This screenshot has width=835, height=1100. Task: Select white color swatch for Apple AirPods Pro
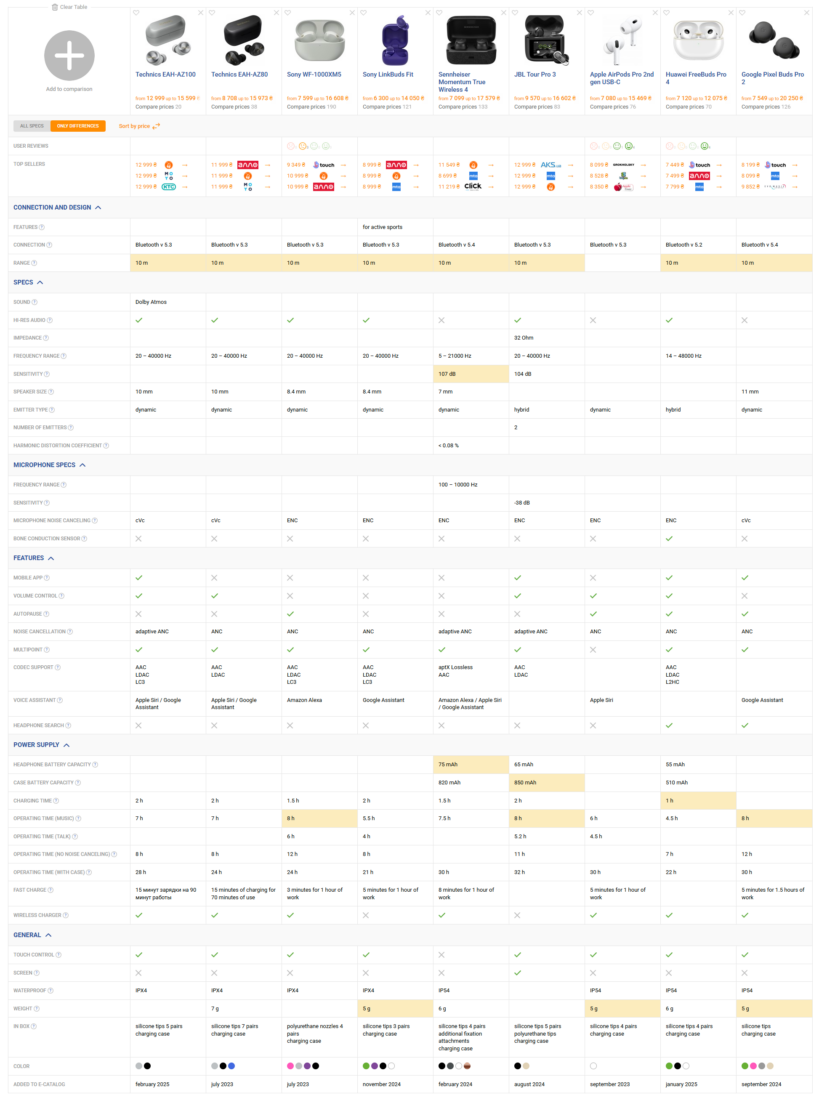[x=594, y=1066]
